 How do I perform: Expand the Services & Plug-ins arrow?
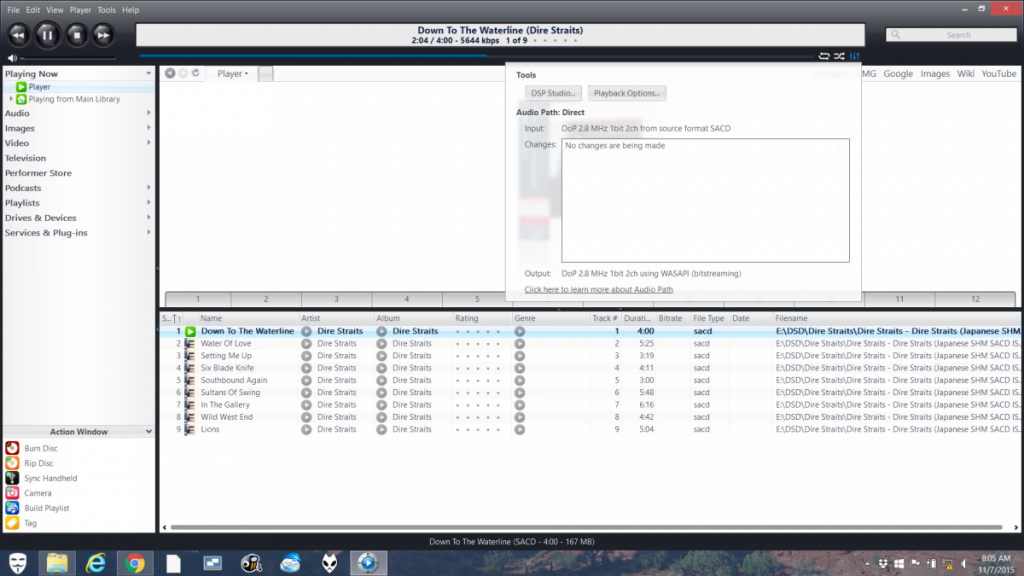(148, 232)
